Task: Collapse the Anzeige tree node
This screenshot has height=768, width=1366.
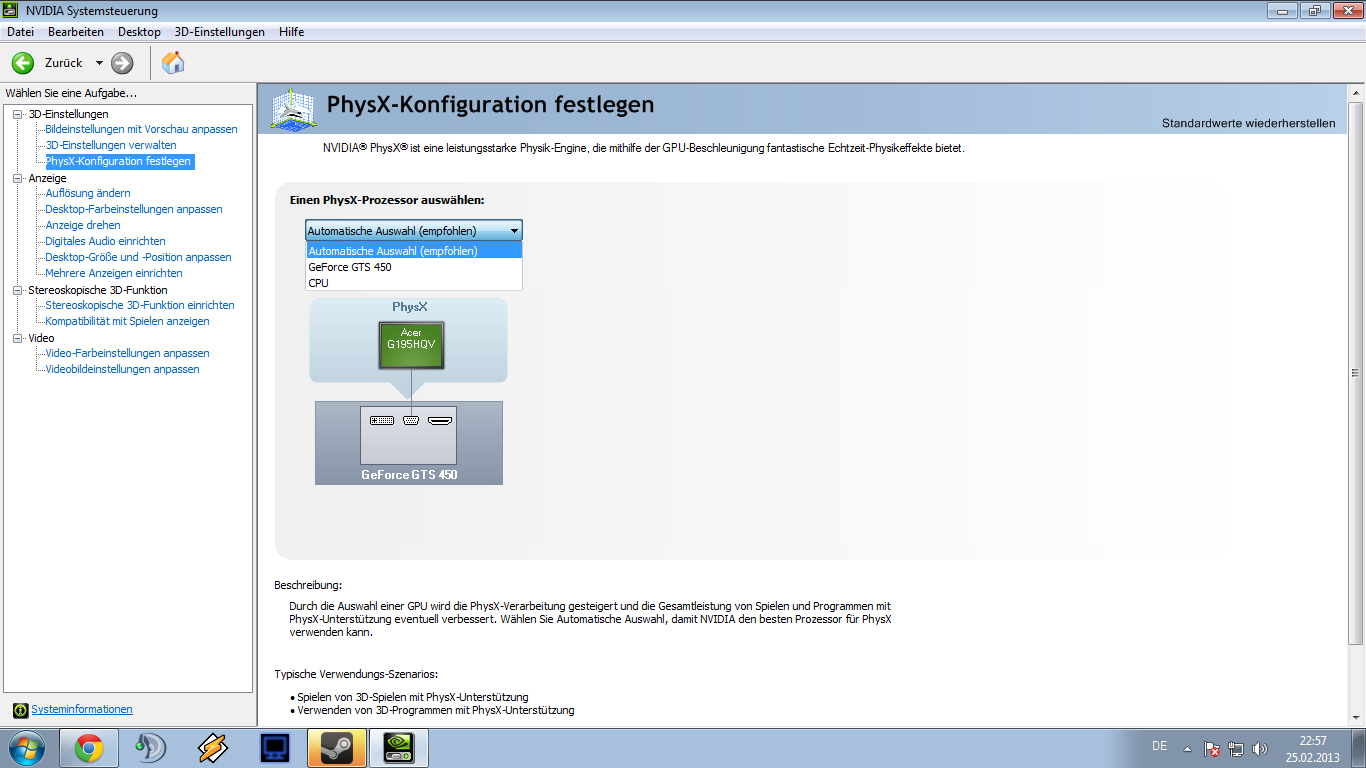Action: tap(17, 178)
